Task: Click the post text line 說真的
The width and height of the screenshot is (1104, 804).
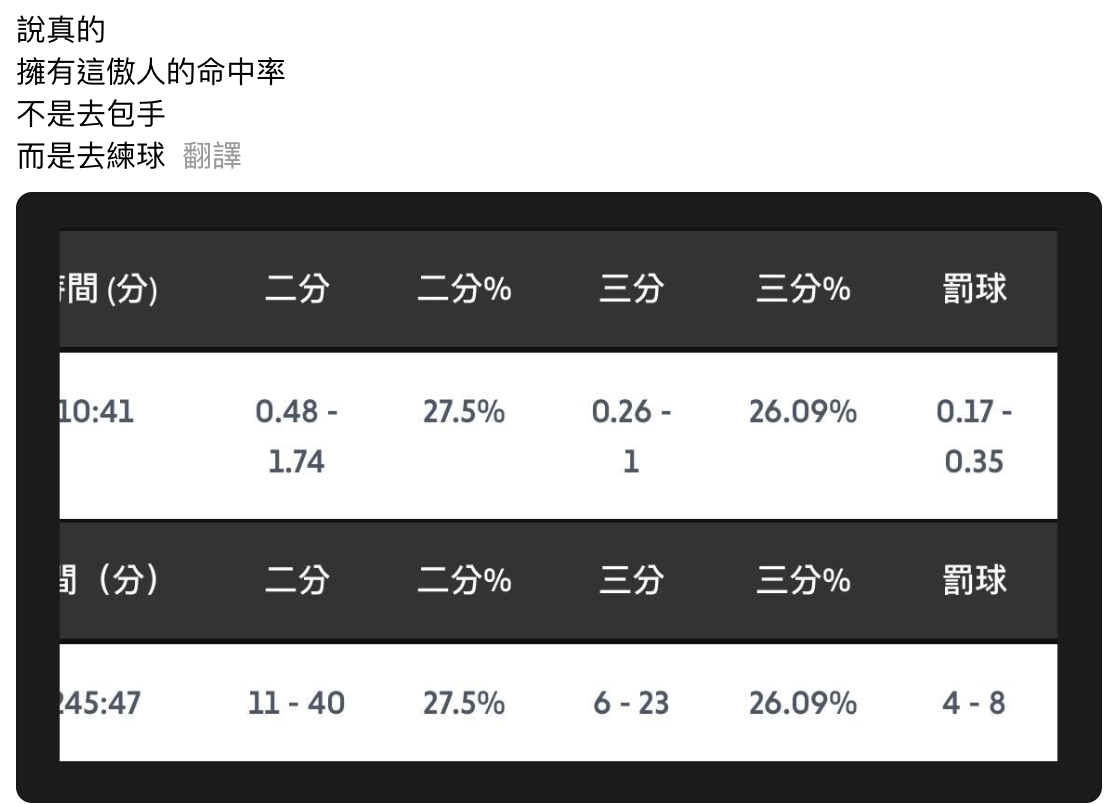Action: pyautogui.click(x=61, y=30)
